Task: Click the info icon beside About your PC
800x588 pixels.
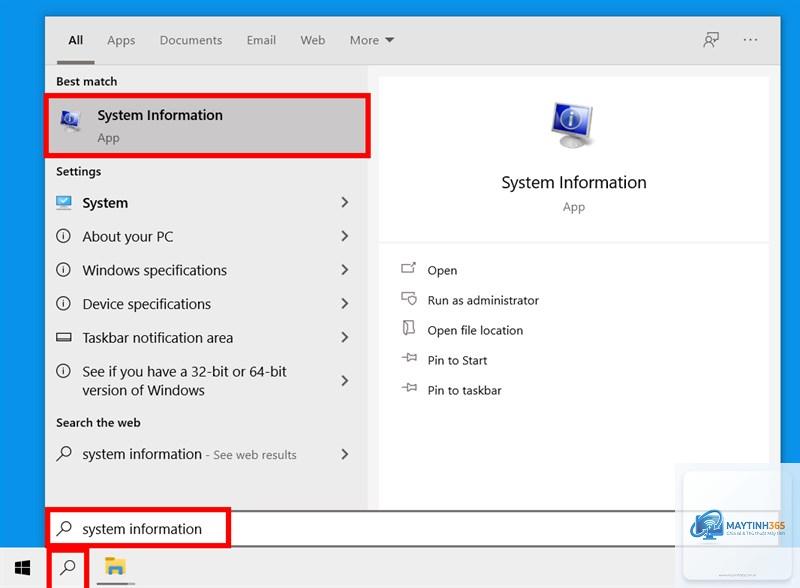Action: 63,236
